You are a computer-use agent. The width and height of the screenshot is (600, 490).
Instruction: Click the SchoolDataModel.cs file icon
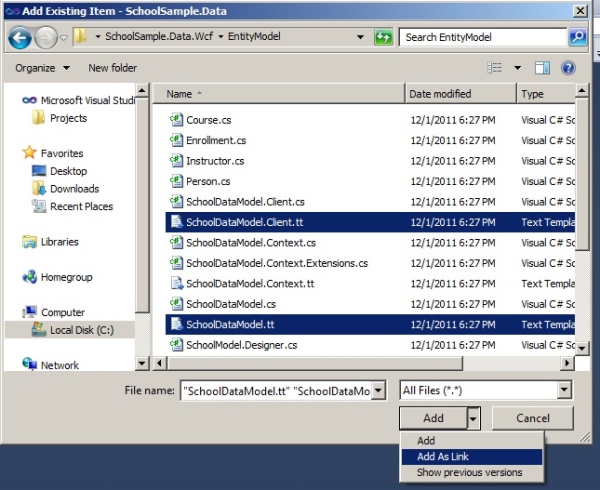[176, 304]
